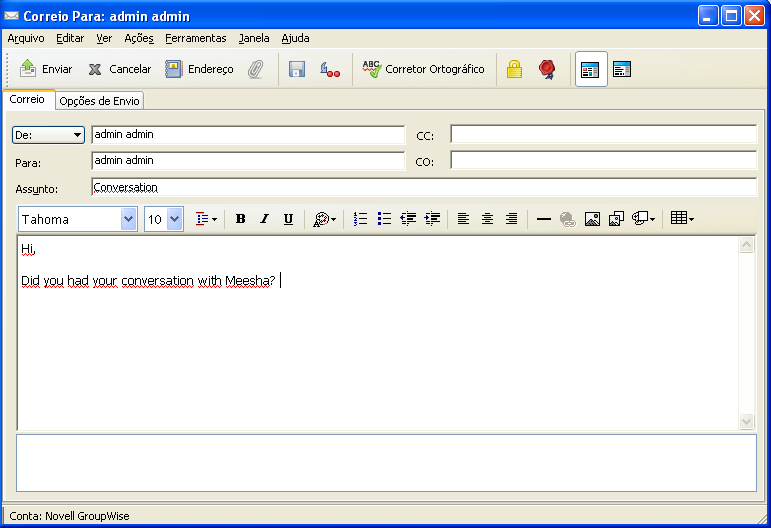The width and height of the screenshot is (771, 528).
Task: Open the font size 10 dropdown
Action: click(175, 219)
